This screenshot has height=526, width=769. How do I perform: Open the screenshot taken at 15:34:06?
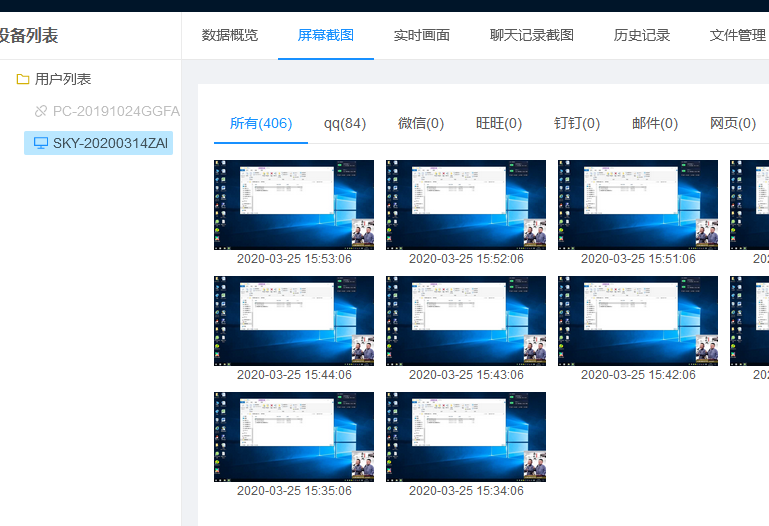[x=466, y=437]
